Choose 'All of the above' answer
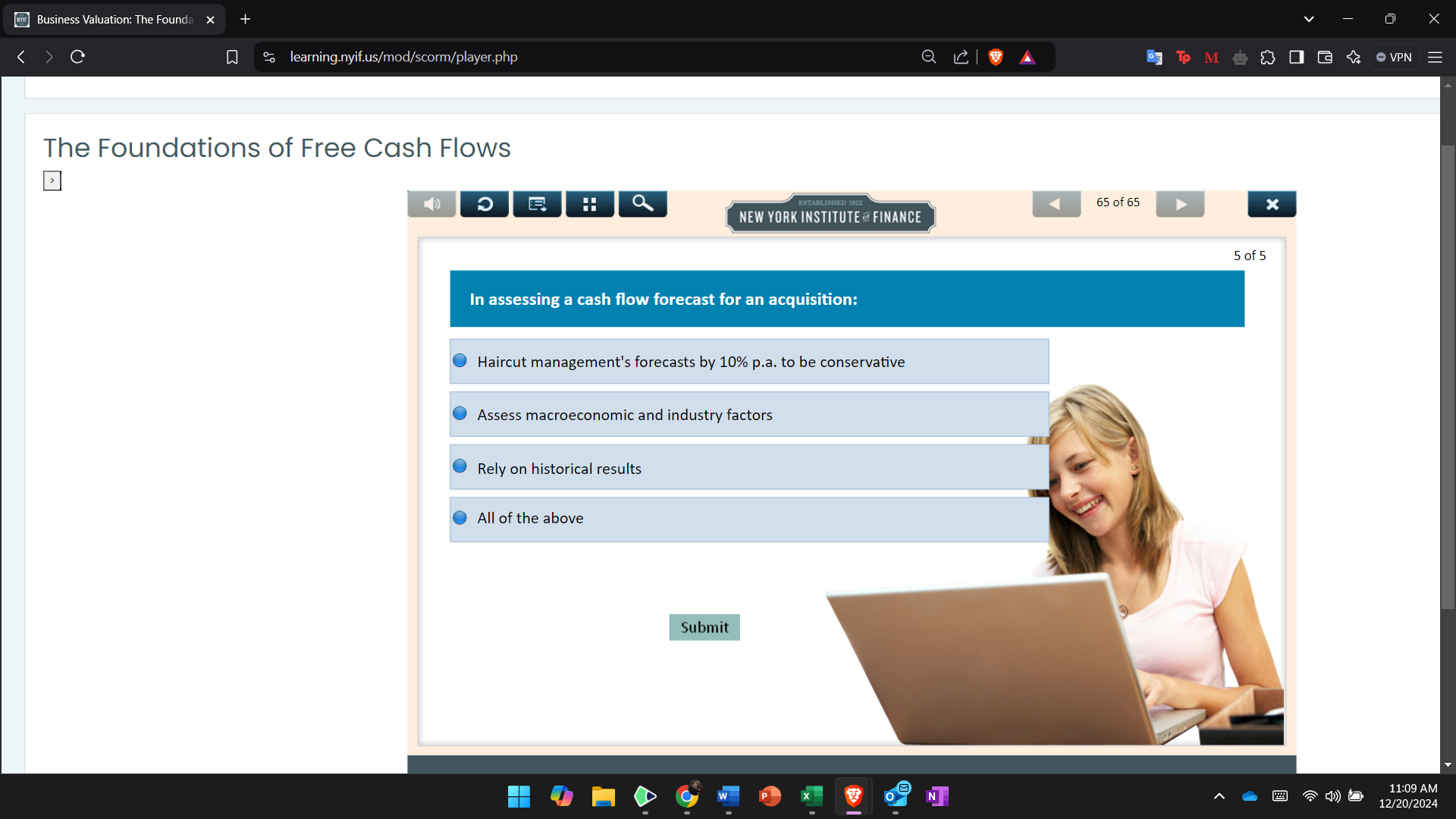Image resolution: width=1456 pixels, height=819 pixels. coord(460,518)
